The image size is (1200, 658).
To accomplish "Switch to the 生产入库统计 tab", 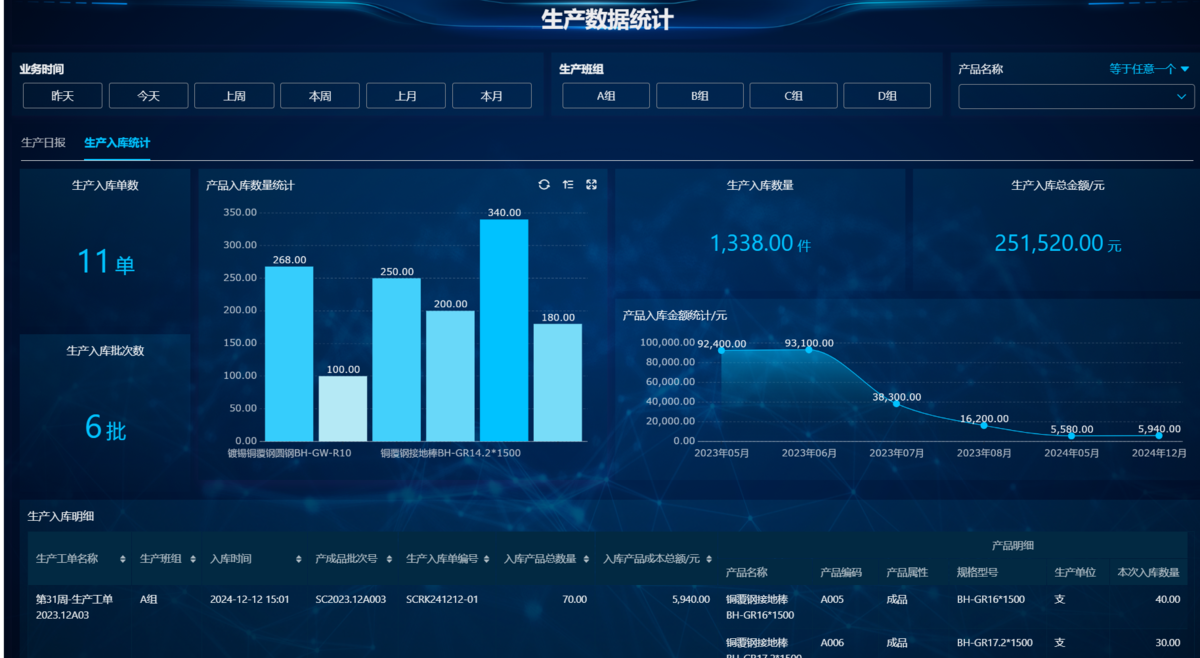I will coord(116,143).
